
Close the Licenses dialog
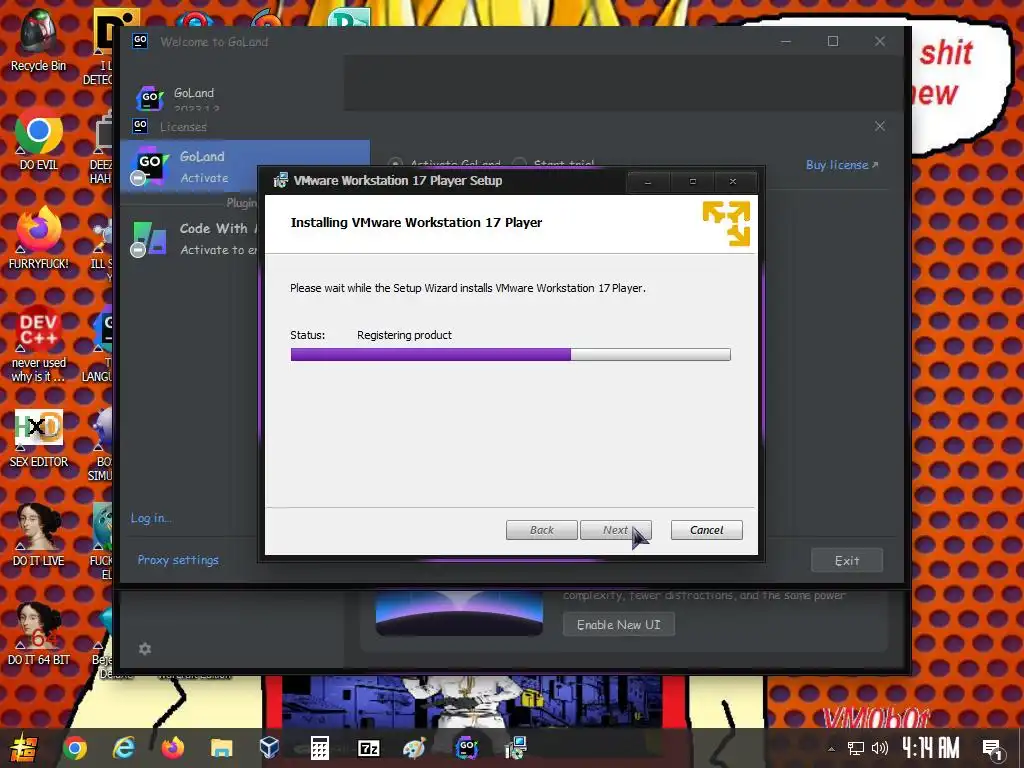tap(880, 126)
